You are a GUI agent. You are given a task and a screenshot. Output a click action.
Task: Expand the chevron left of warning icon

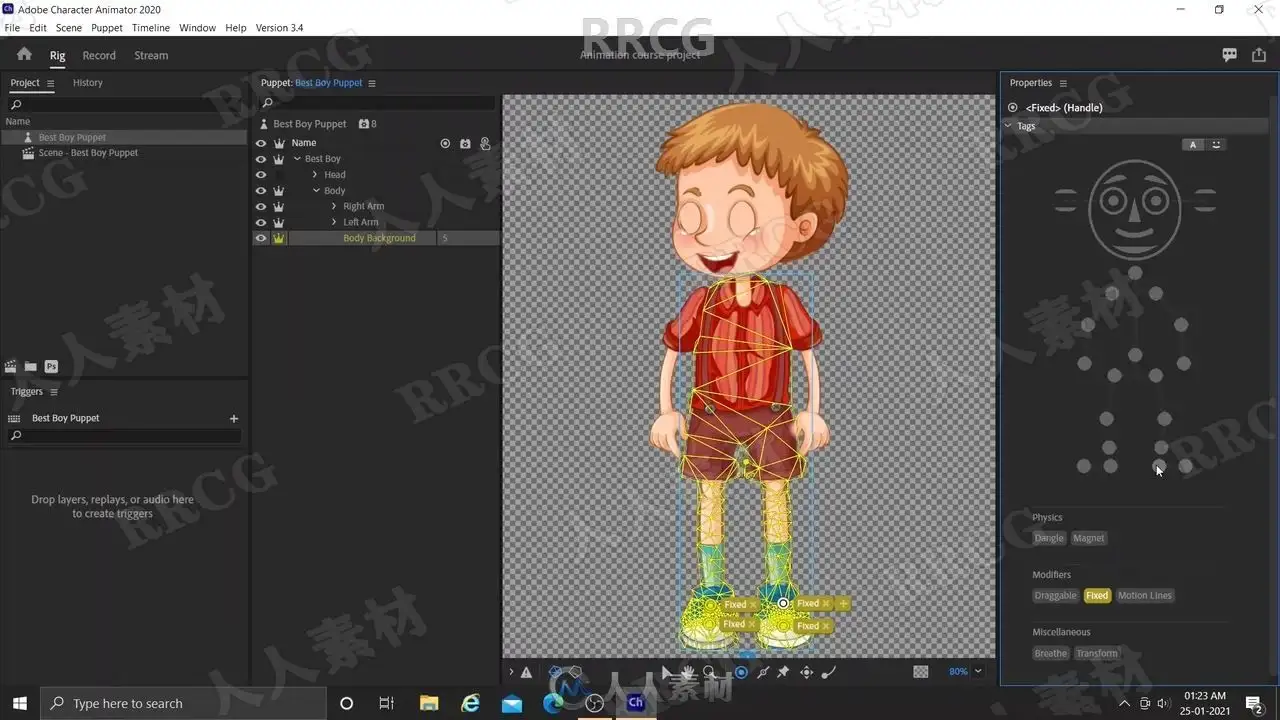510,672
